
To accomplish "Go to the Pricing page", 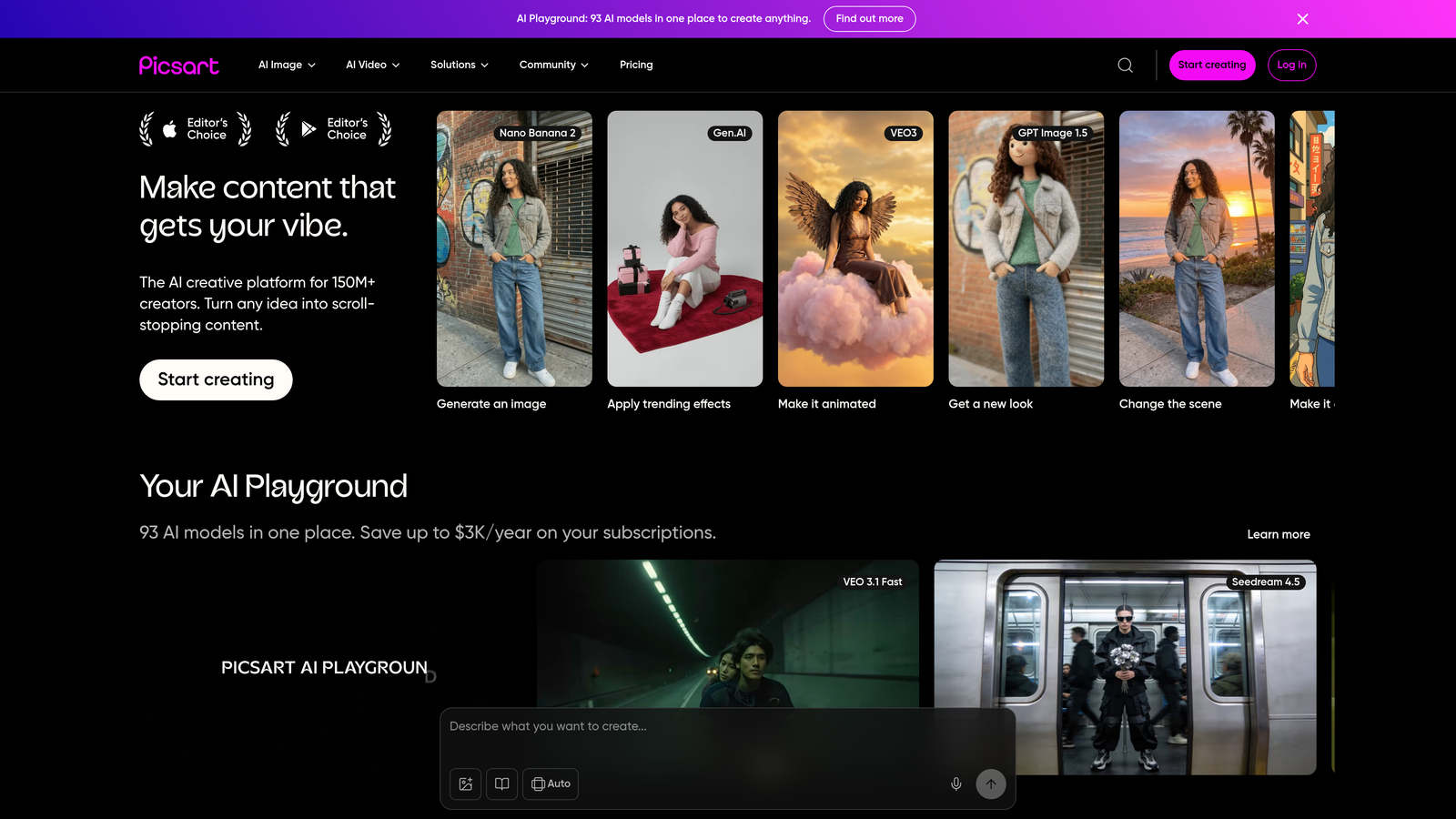I will [x=636, y=66].
